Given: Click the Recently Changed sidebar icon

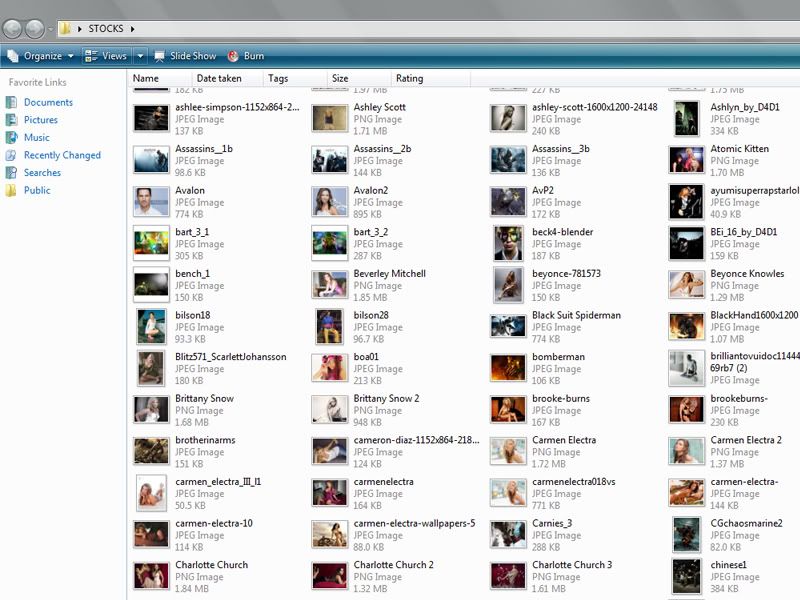Looking at the screenshot, I should tap(11, 155).
